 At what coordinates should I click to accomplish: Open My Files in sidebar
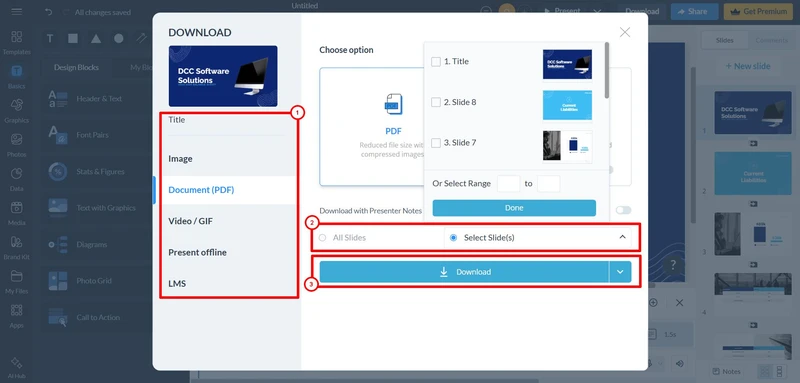pos(16,282)
